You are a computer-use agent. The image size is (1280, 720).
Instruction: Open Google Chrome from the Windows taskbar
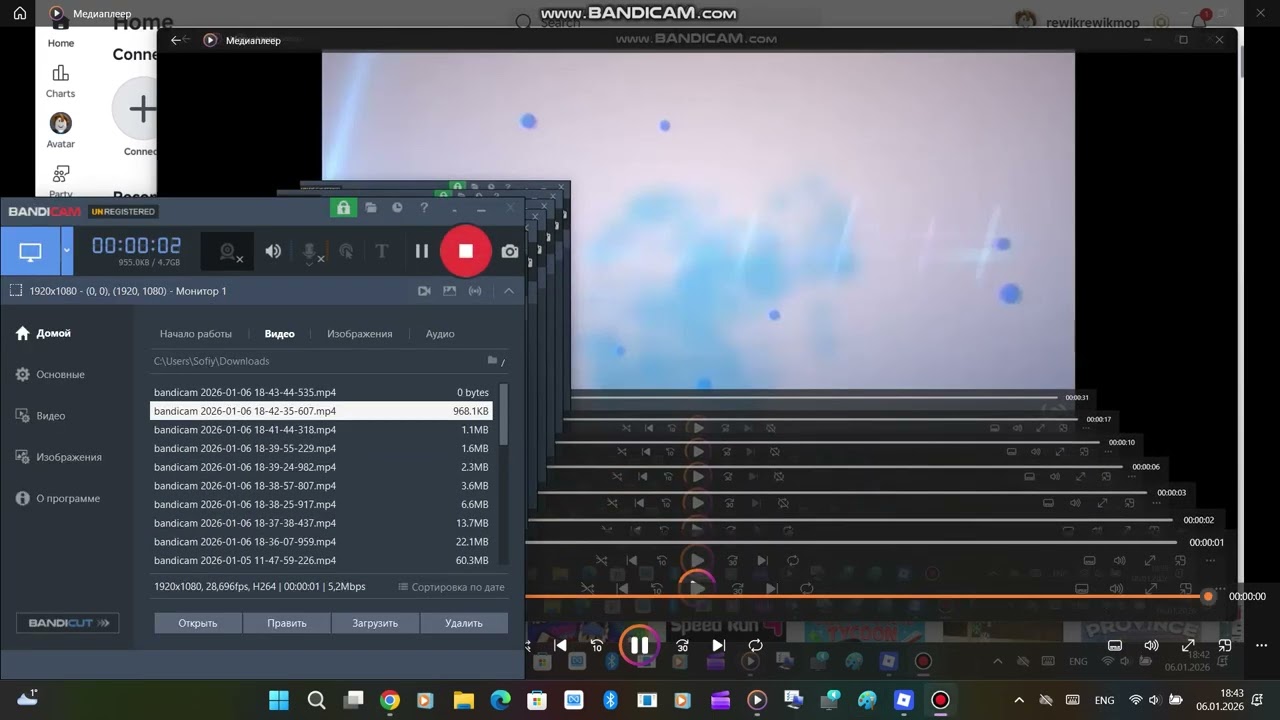390,700
